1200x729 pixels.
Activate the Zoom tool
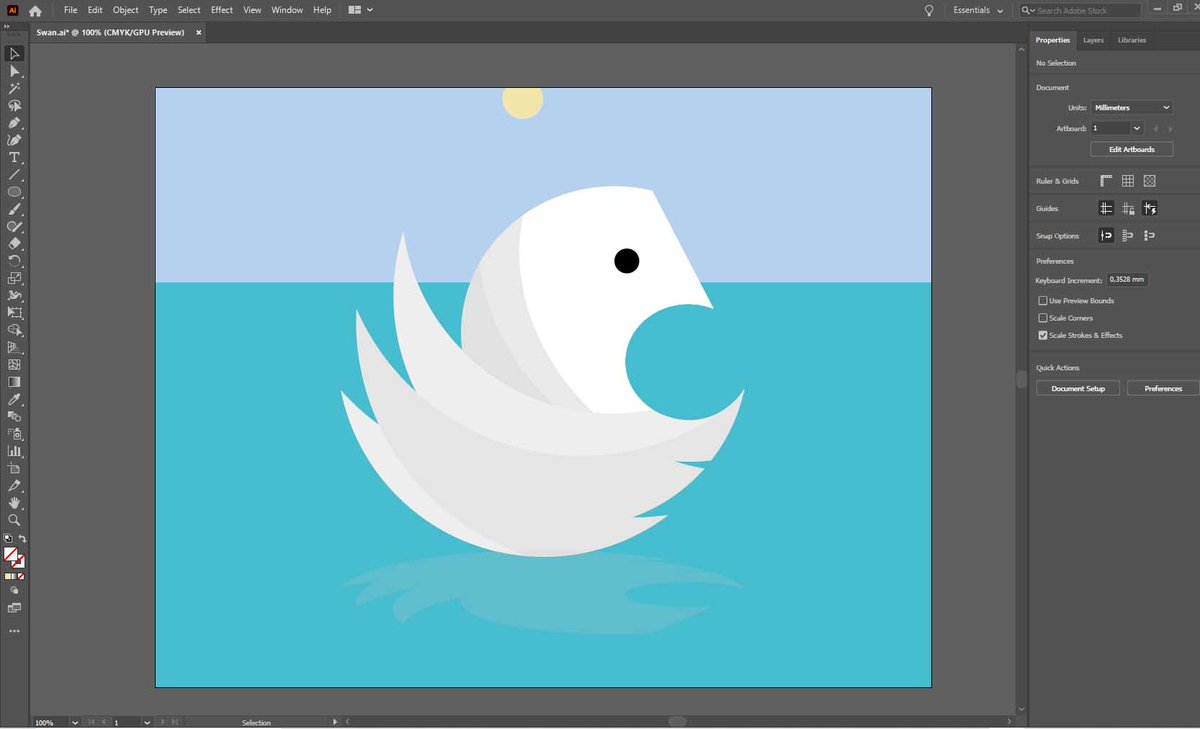[x=14, y=520]
